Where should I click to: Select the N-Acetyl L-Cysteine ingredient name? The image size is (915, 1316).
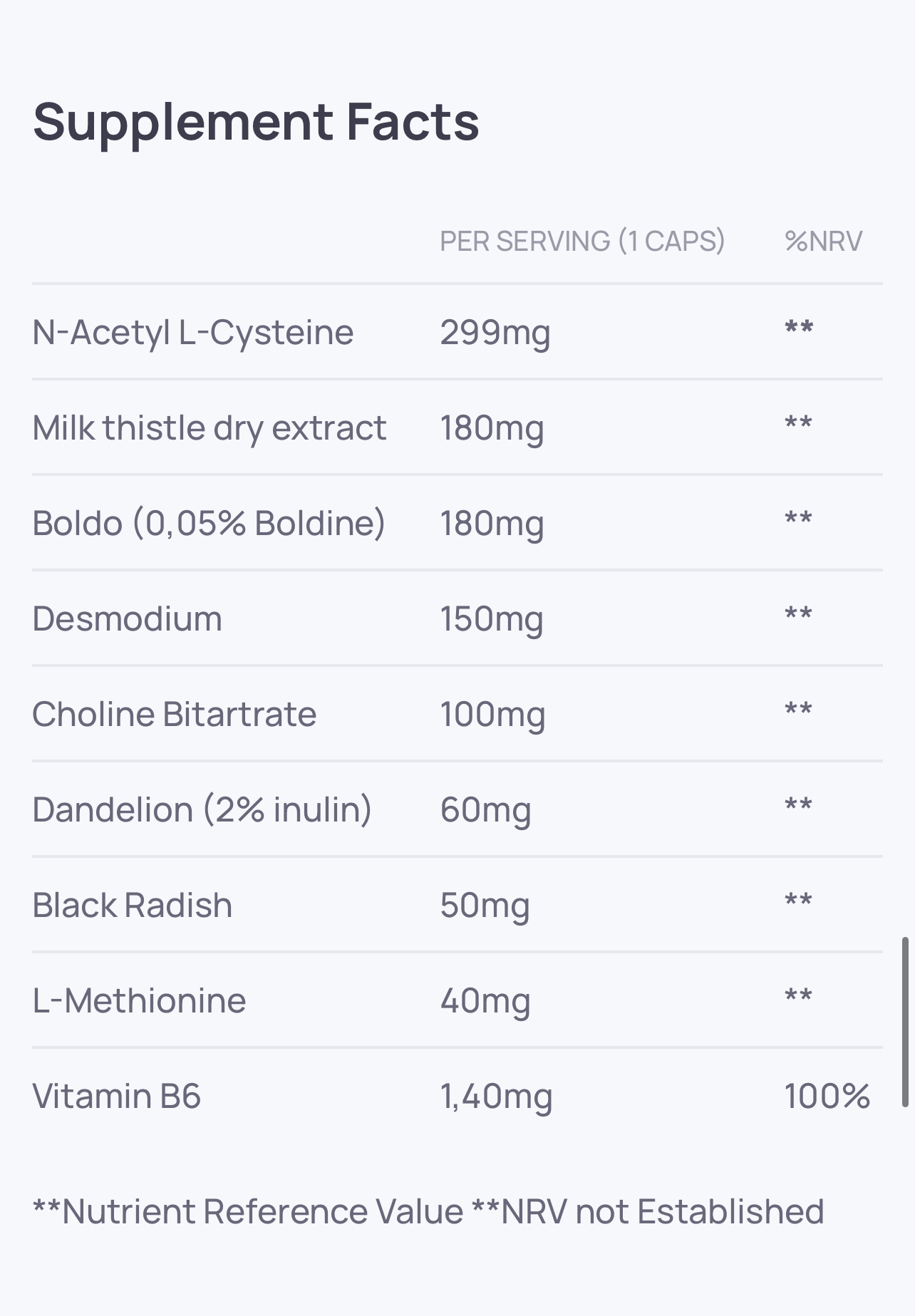[x=193, y=333]
